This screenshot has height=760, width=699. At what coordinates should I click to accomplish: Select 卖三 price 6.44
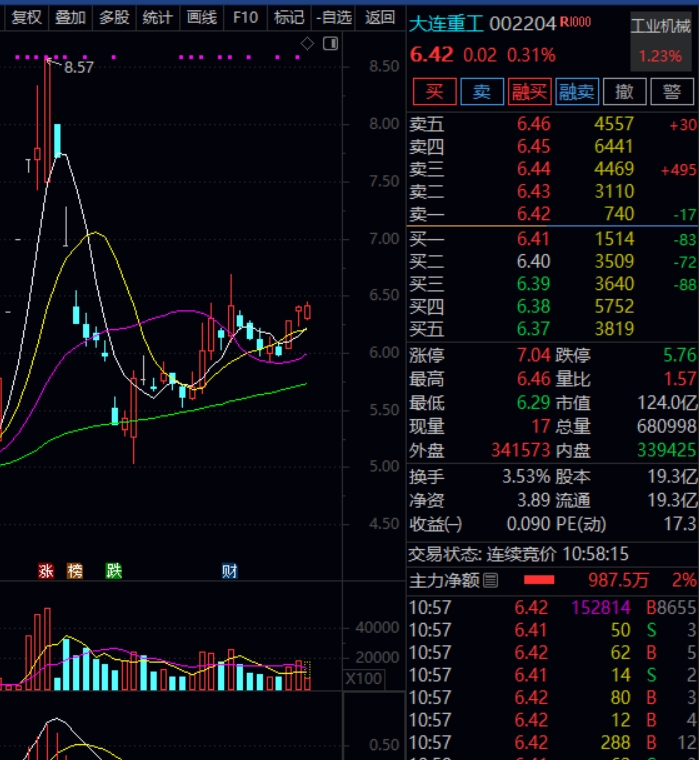pyautogui.click(x=533, y=169)
